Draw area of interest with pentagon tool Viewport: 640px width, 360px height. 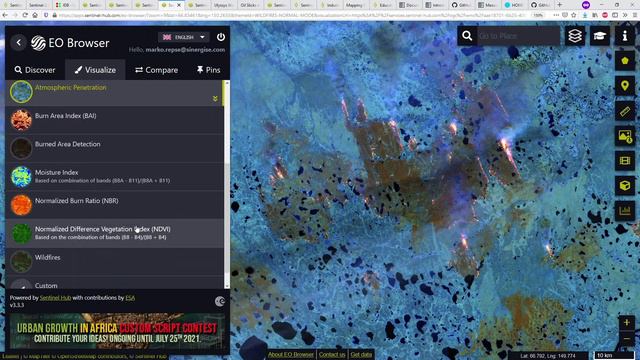pyautogui.click(x=624, y=61)
